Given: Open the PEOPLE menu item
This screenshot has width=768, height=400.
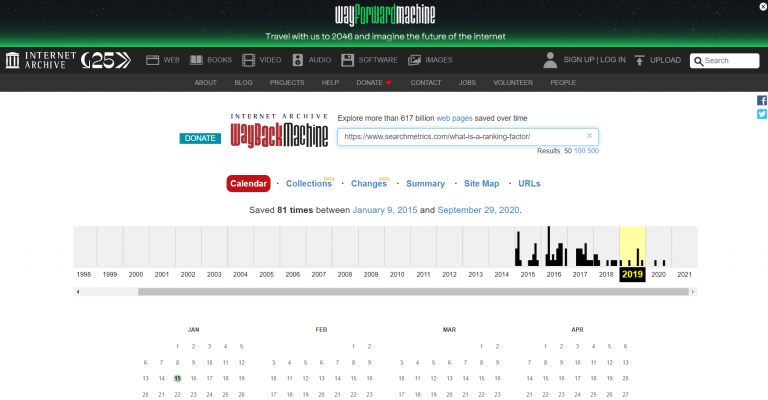Looking at the screenshot, I should (563, 83).
